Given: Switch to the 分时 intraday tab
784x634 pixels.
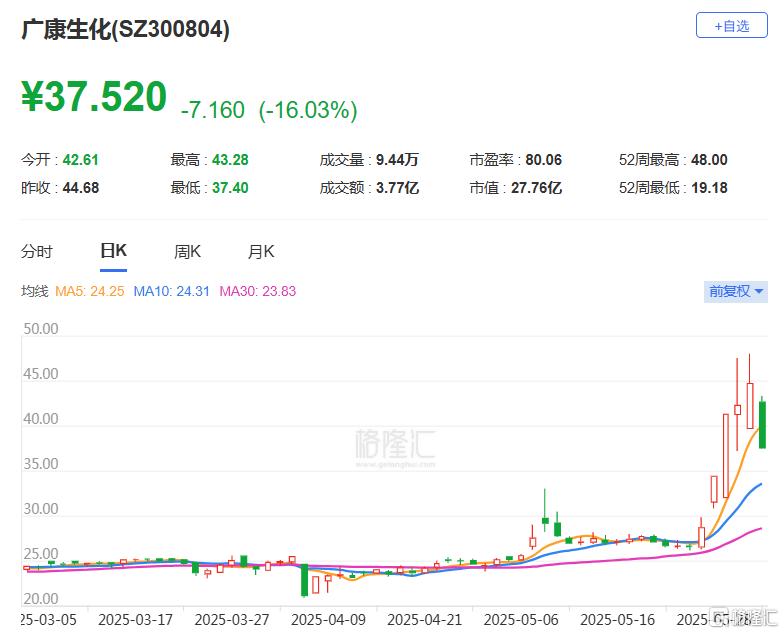Looking at the screenshot, I should pyautogui.click(x=36, y=251).
